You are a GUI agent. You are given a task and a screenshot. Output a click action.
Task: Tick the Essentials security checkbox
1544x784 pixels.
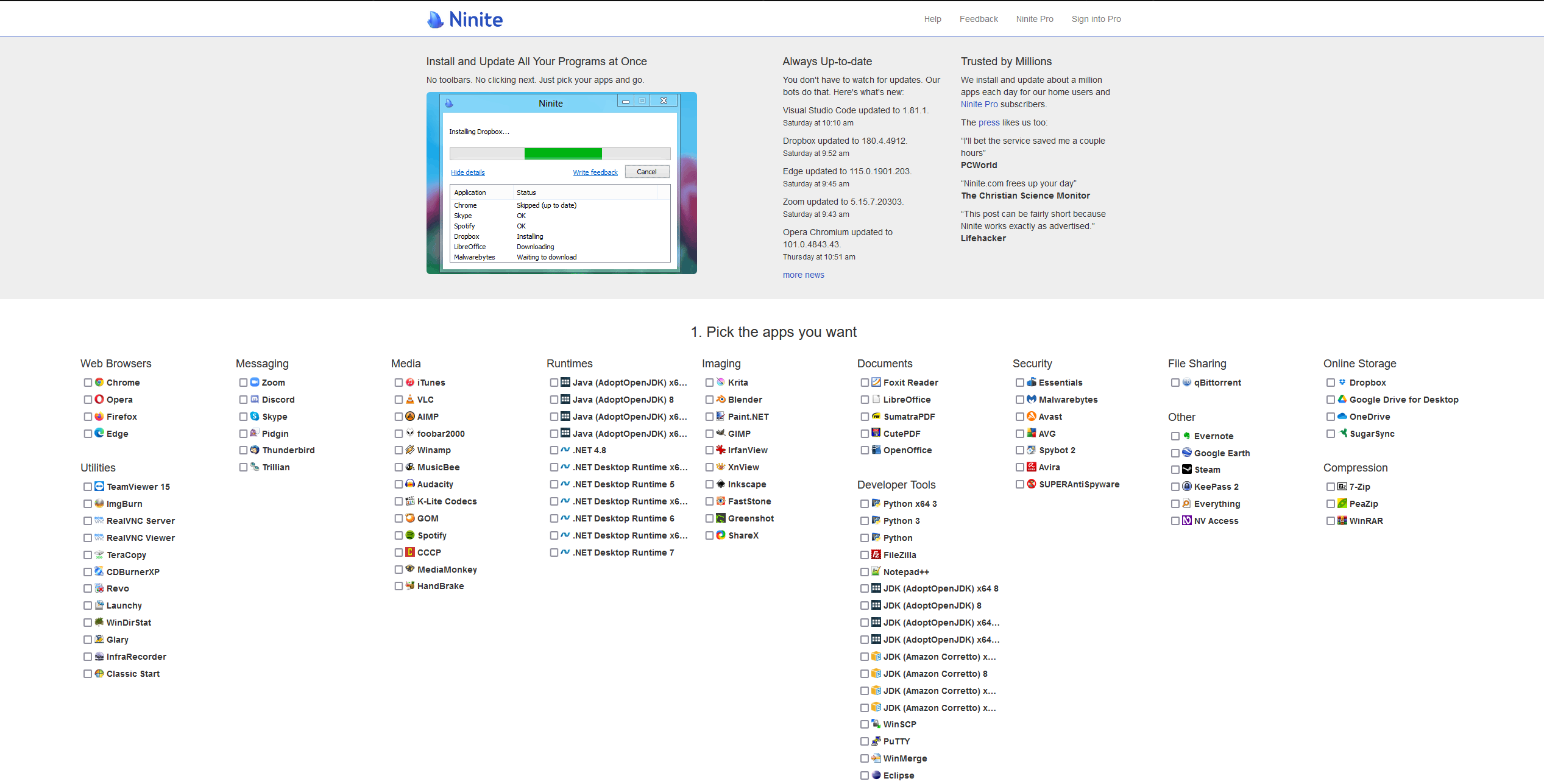(1020, 383)
